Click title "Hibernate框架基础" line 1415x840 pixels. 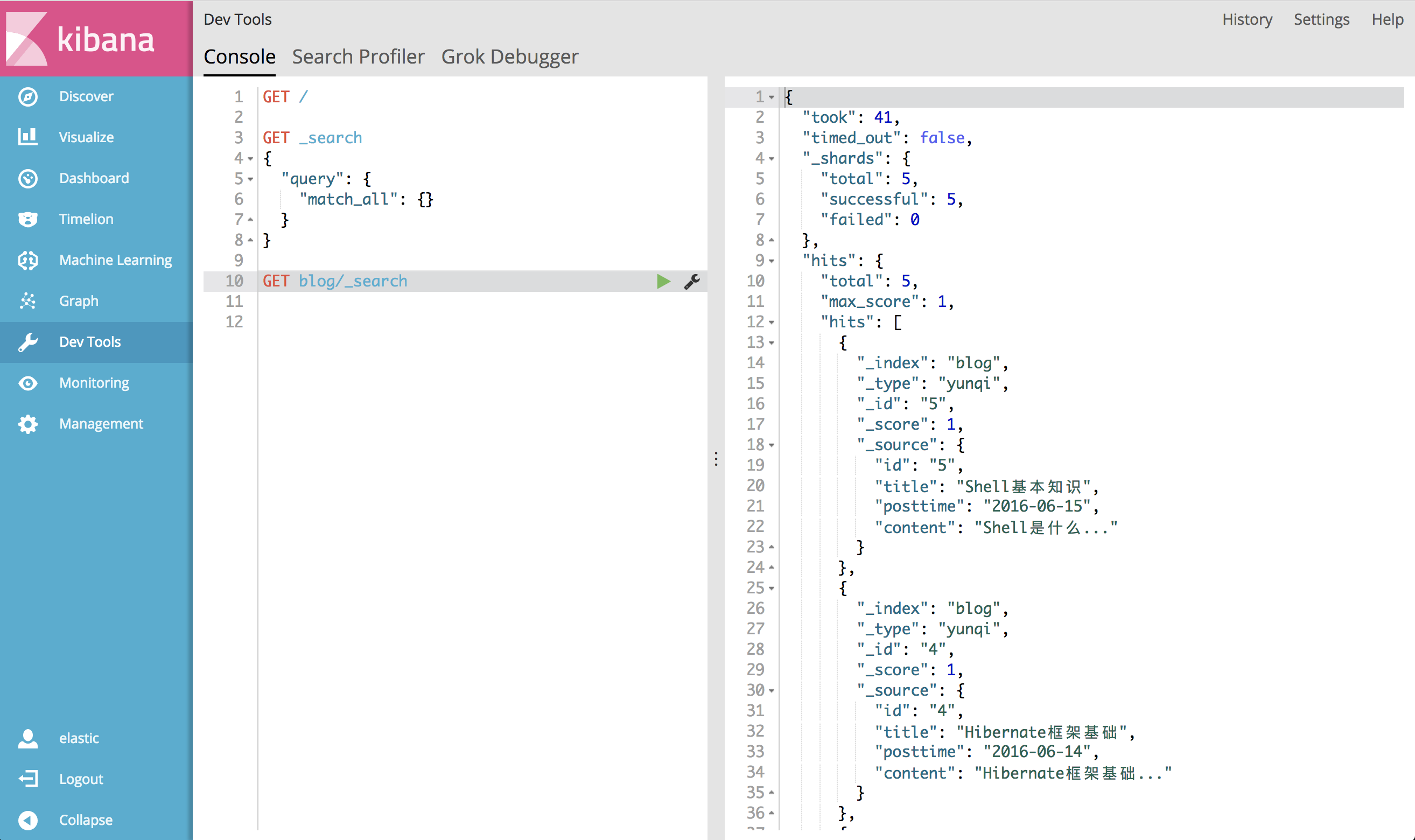1005,732
